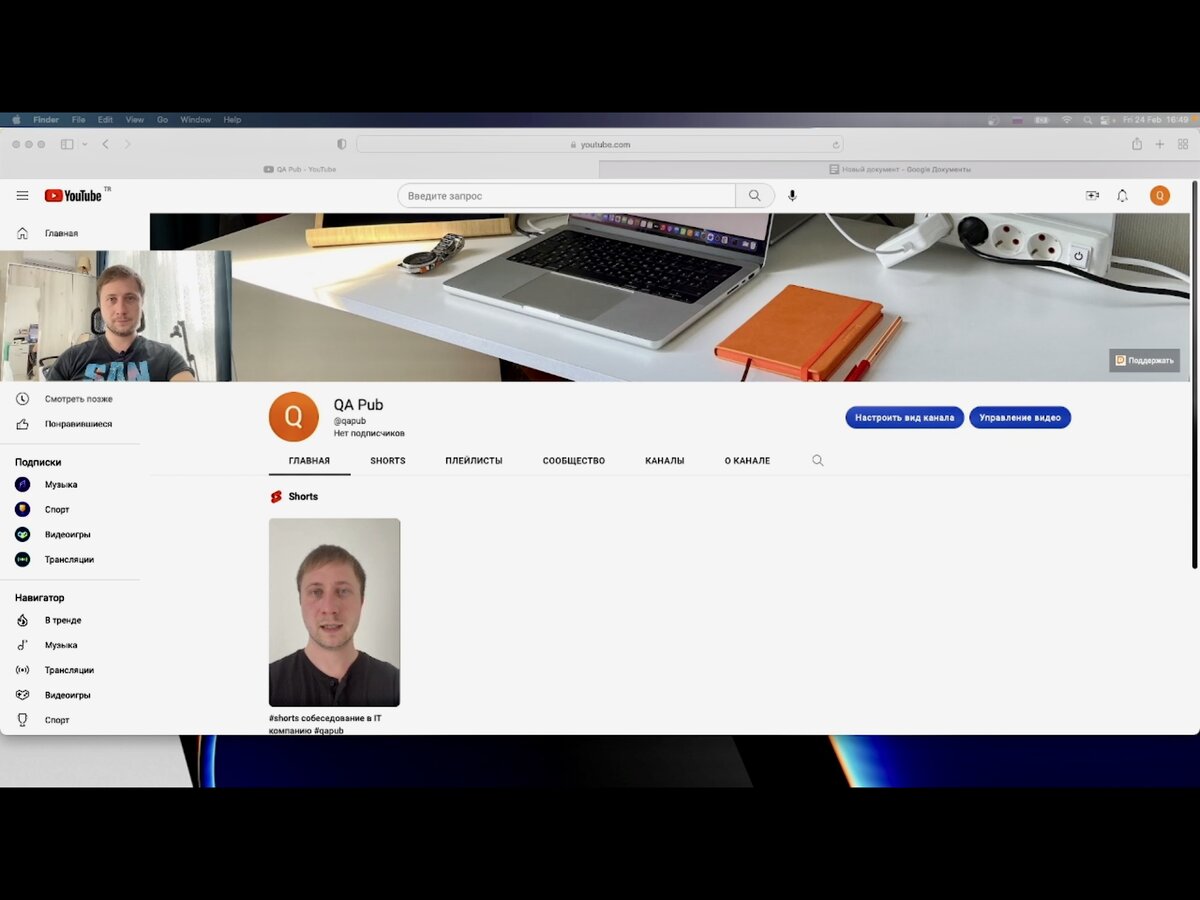Click the QA Pub channel avatar
Image resolution: width=1200 pixels, height=900 pixels.
tap(294, 417)
